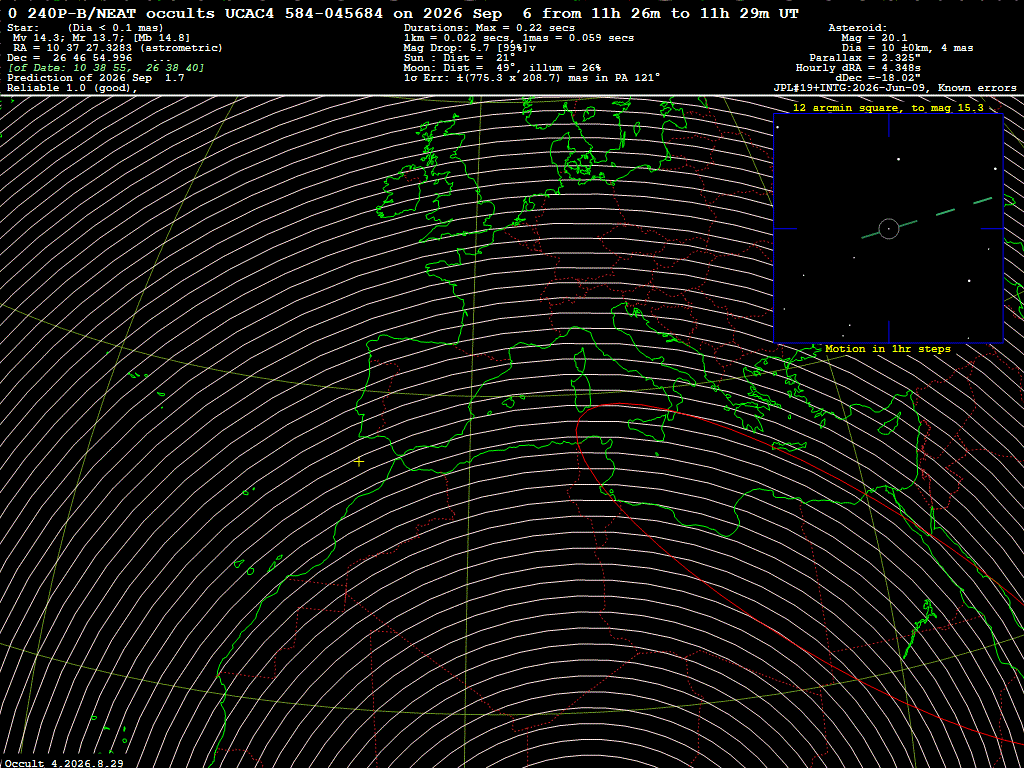Image resolution: width=1024 pixels, height=768 pixels.
Task: Click the '12 arcmin square' chart label
Action: 888,108
